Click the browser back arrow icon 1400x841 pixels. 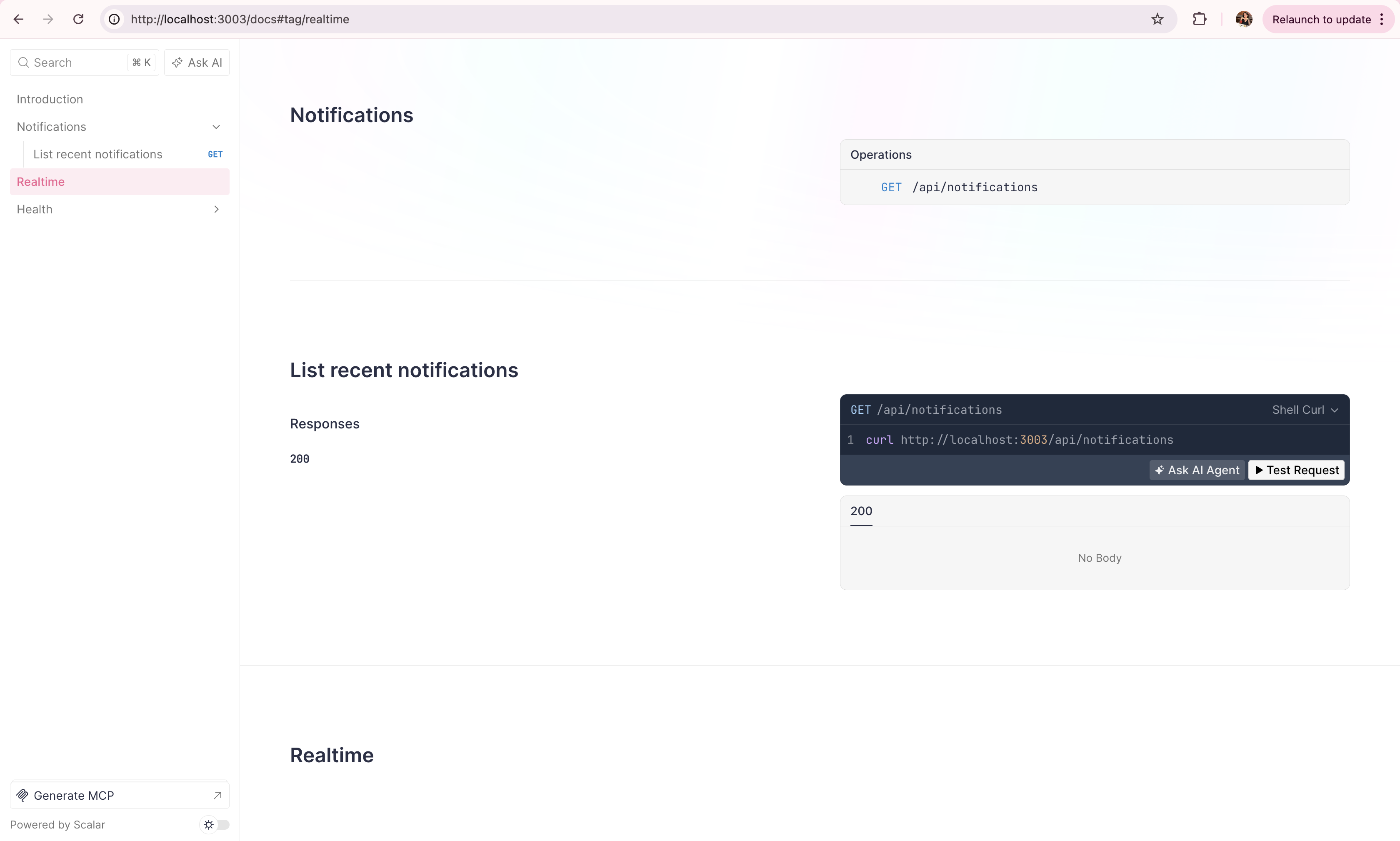coord(18,19)
